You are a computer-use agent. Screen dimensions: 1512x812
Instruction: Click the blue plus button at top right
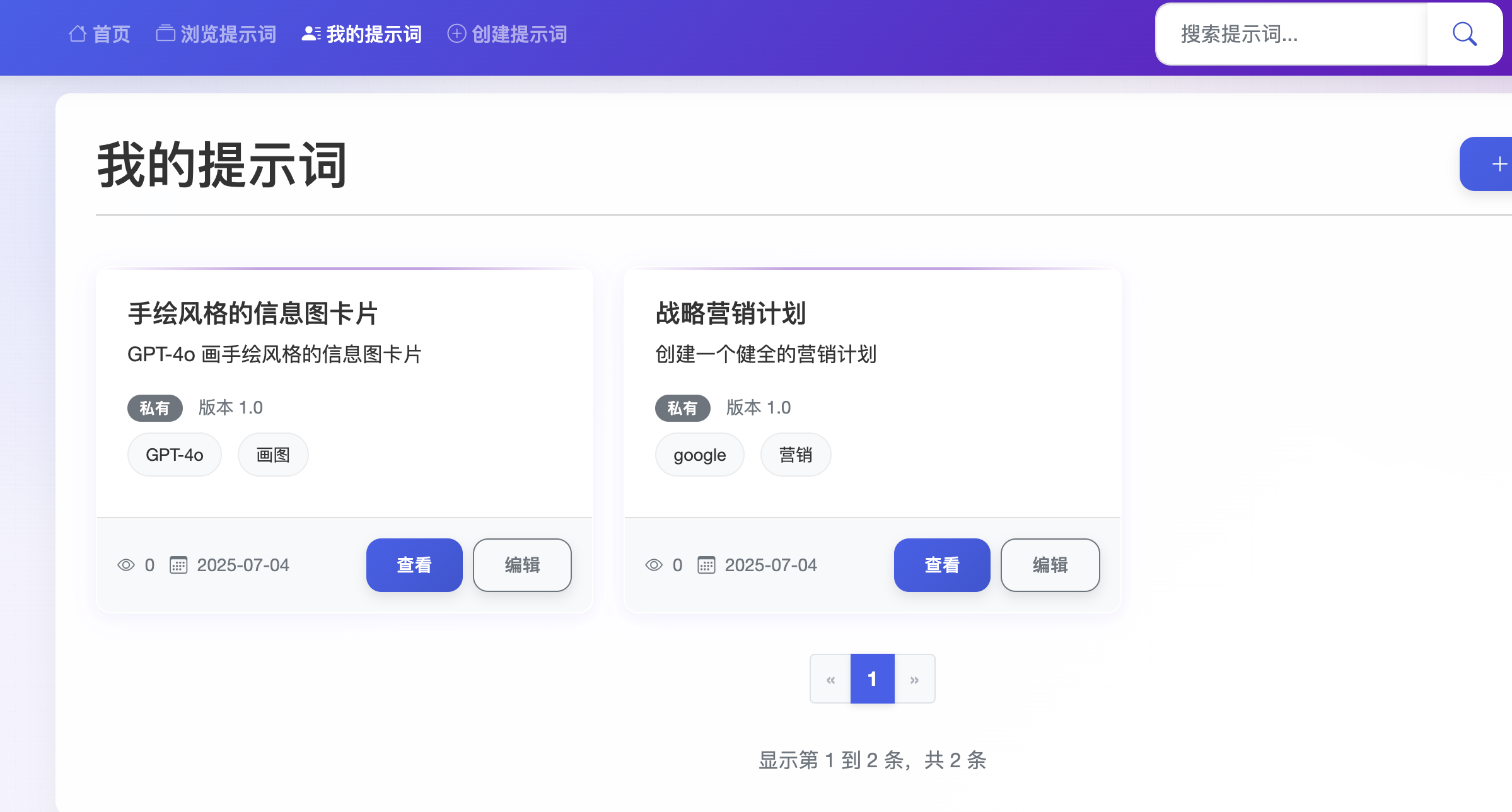click(x=1487, y=164)
